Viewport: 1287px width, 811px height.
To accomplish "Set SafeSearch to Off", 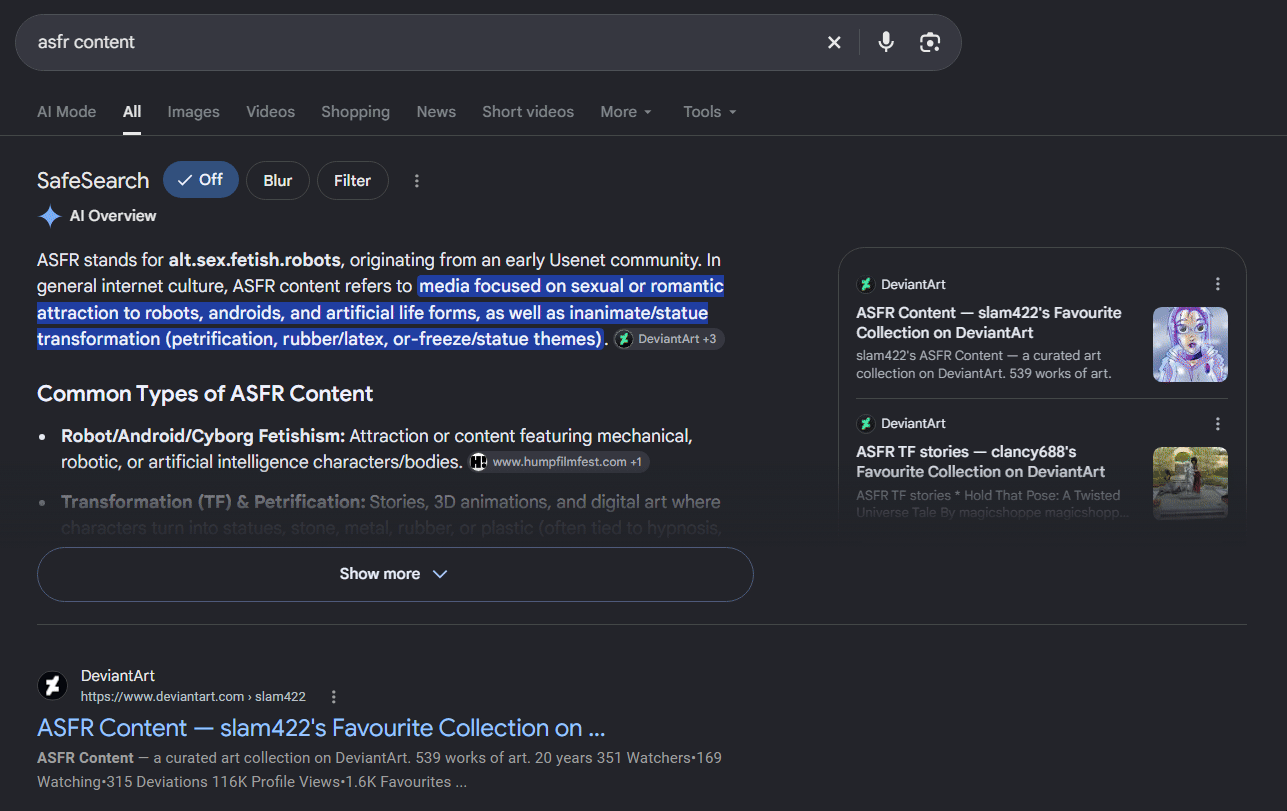I will coord(201,180).
